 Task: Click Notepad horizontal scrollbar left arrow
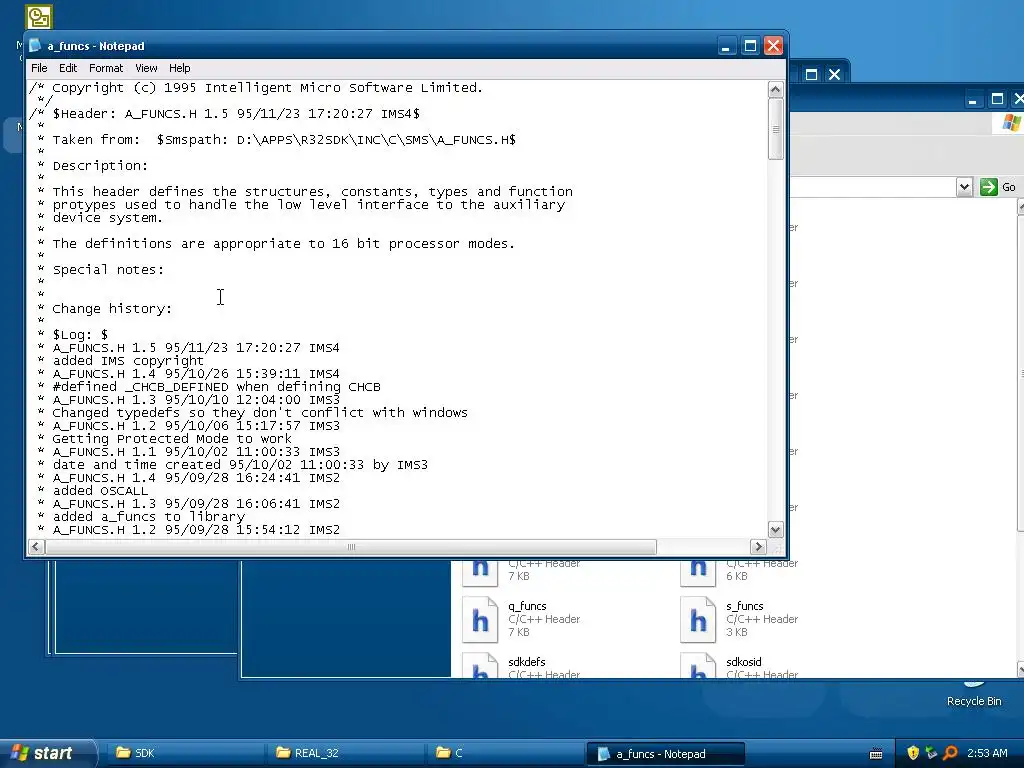click(36, 547)
